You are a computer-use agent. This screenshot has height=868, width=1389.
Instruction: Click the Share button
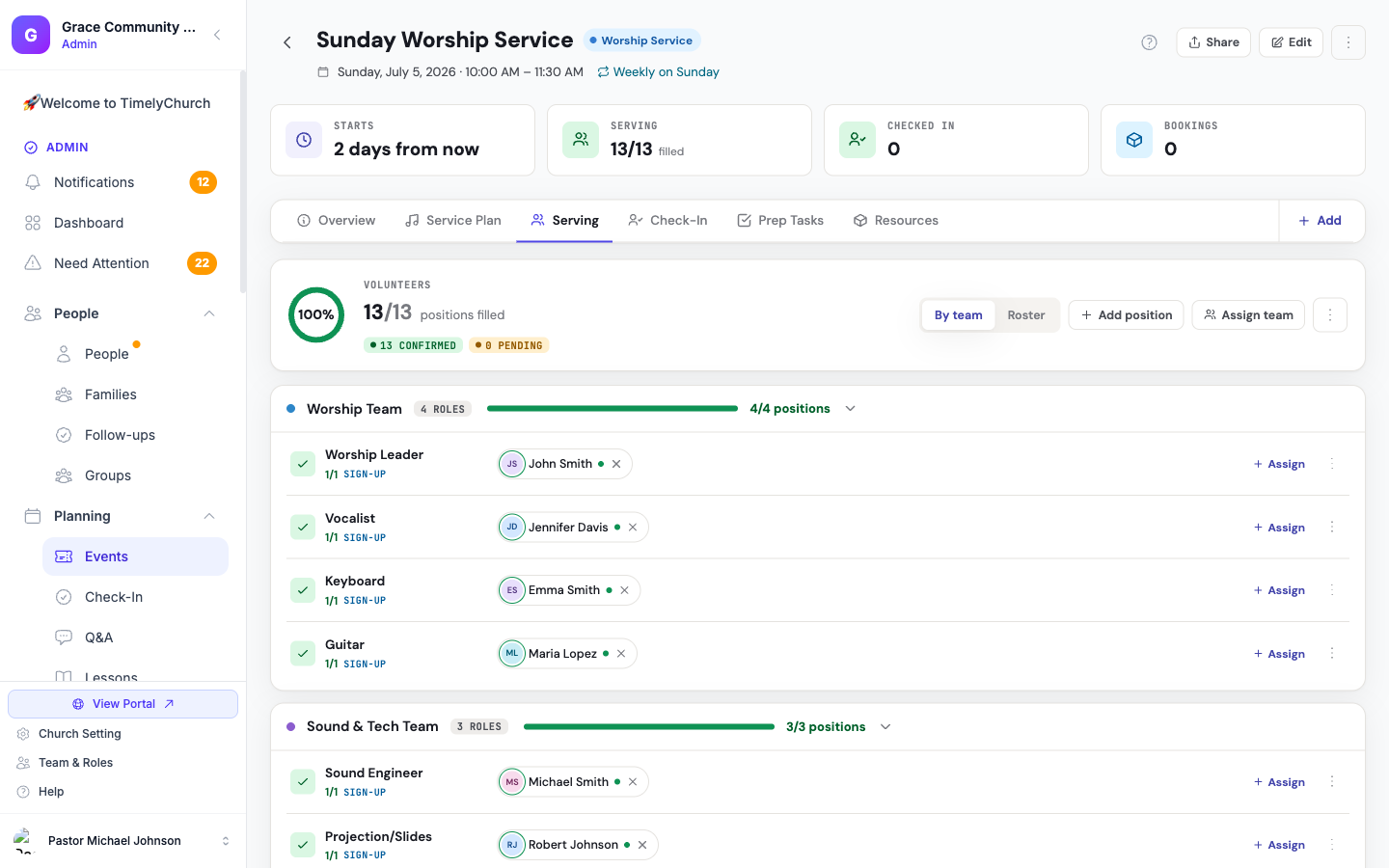1213,42
